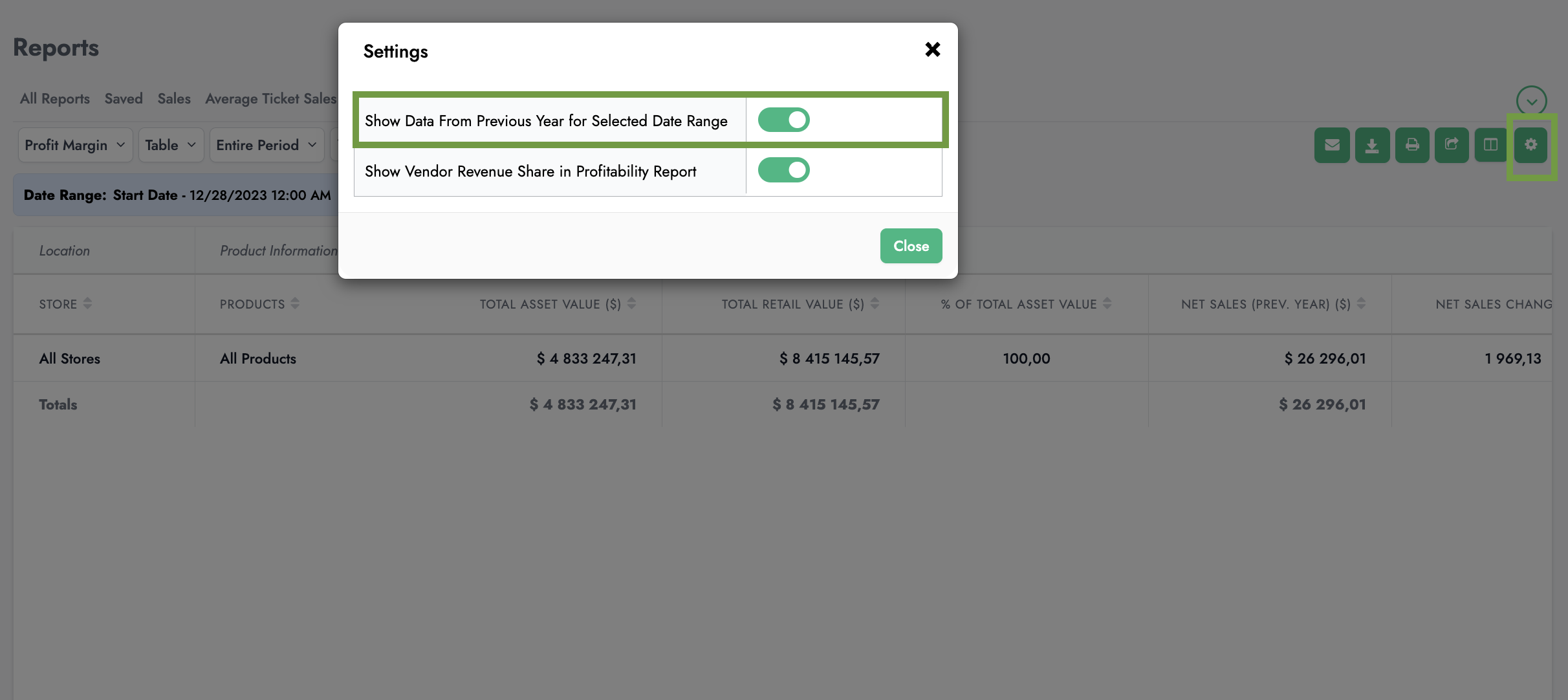Disable Show Vendor Revenue Share switch
The height and width of the screenshot is (700, 1568).
[783, 170]
